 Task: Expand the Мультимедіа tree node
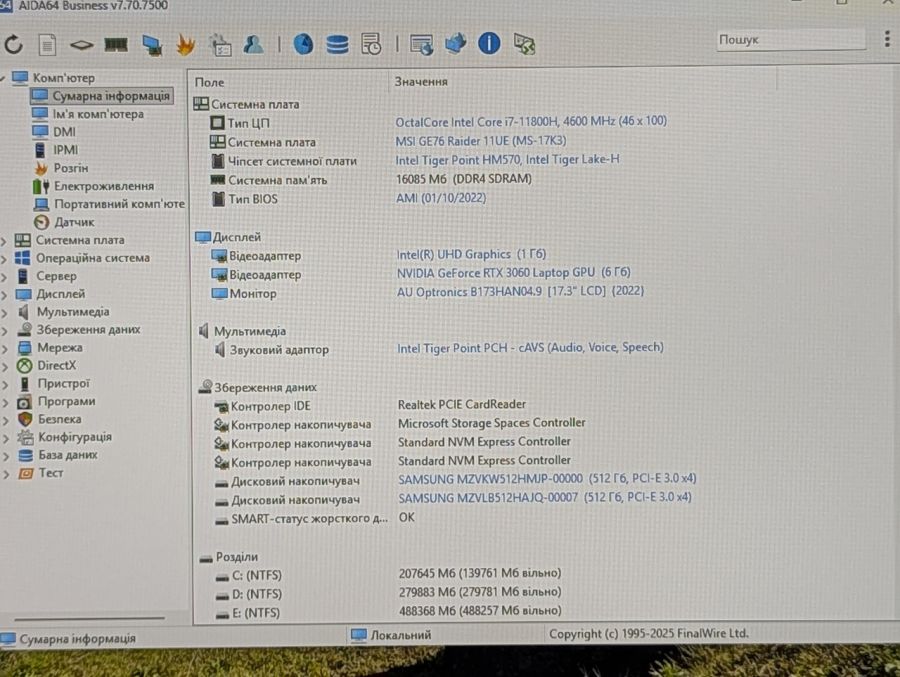coord(5,314)
